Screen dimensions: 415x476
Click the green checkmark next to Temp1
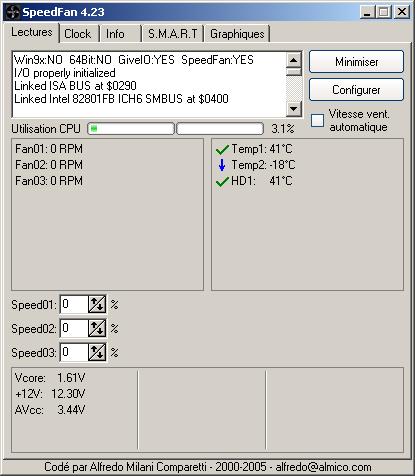point(222,149)
